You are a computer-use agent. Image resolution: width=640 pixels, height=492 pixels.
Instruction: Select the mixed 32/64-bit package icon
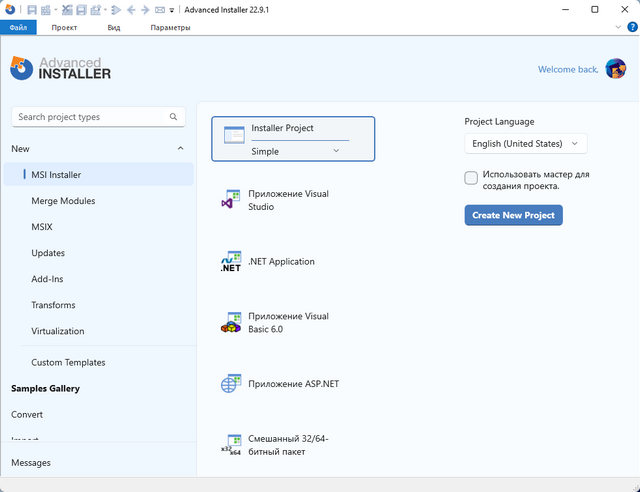pos(231,445)
